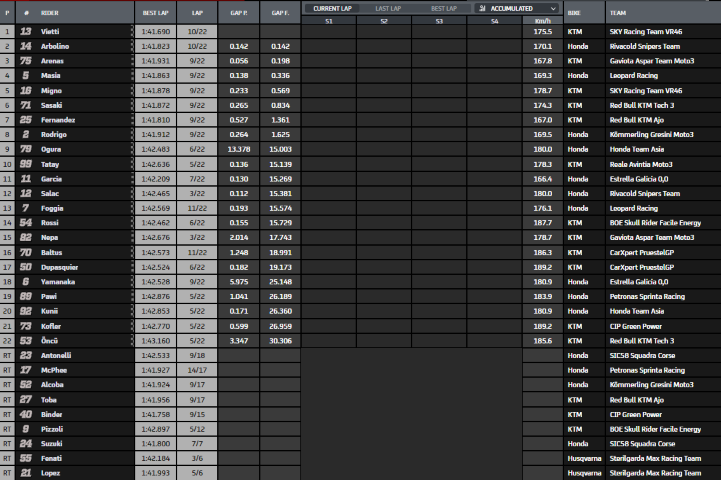721x480 pixels.
Task: Click Arenas's number 75 badge
Action: (25, 61)
